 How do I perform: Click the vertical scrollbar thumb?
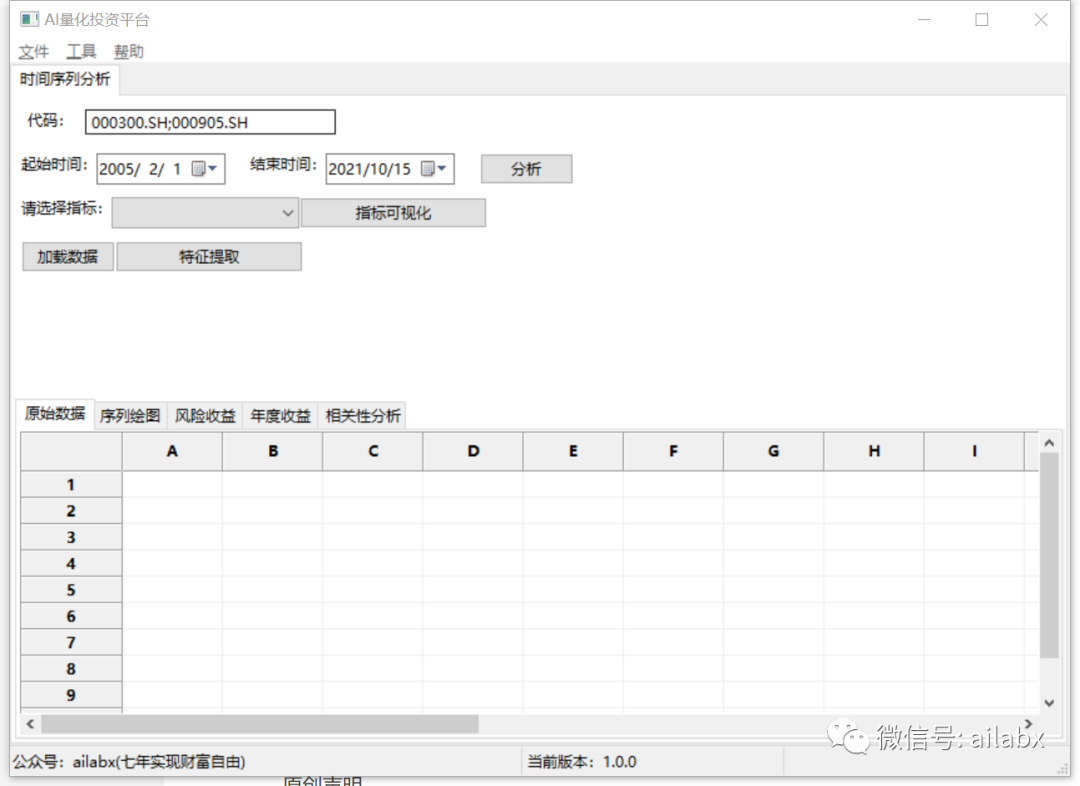point(1049,555)
